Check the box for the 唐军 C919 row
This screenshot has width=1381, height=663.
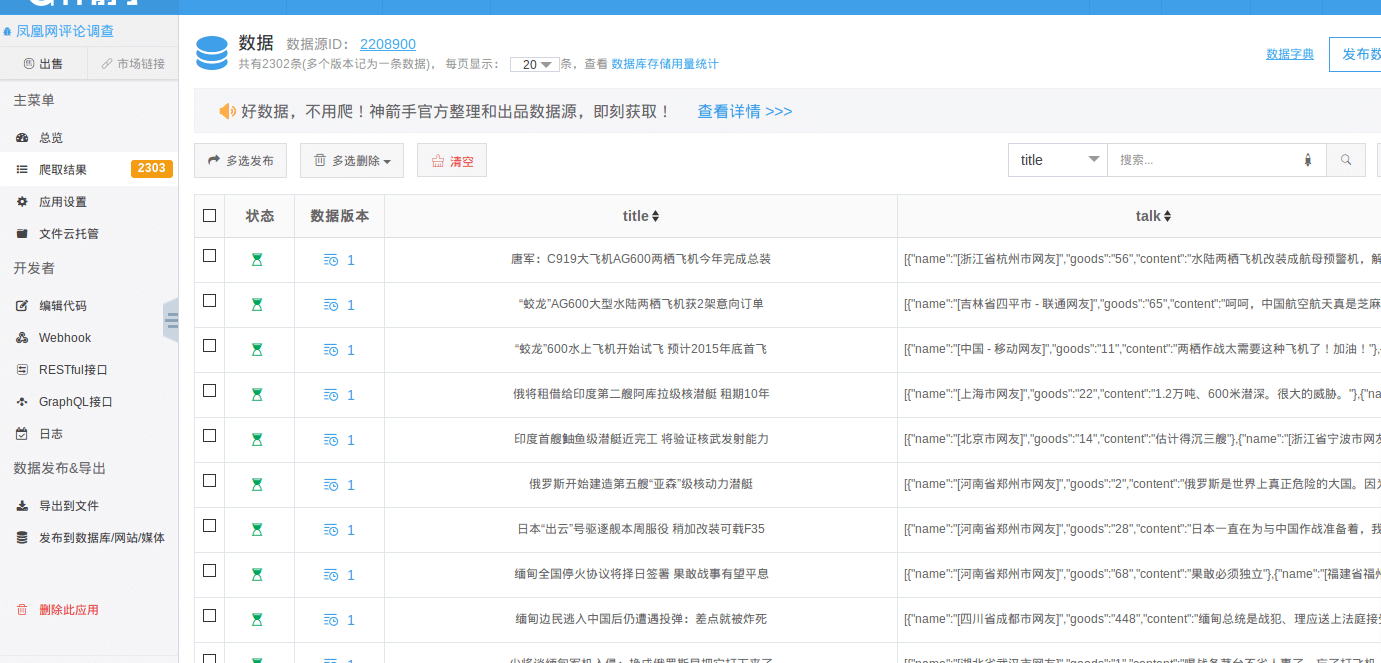209,256
